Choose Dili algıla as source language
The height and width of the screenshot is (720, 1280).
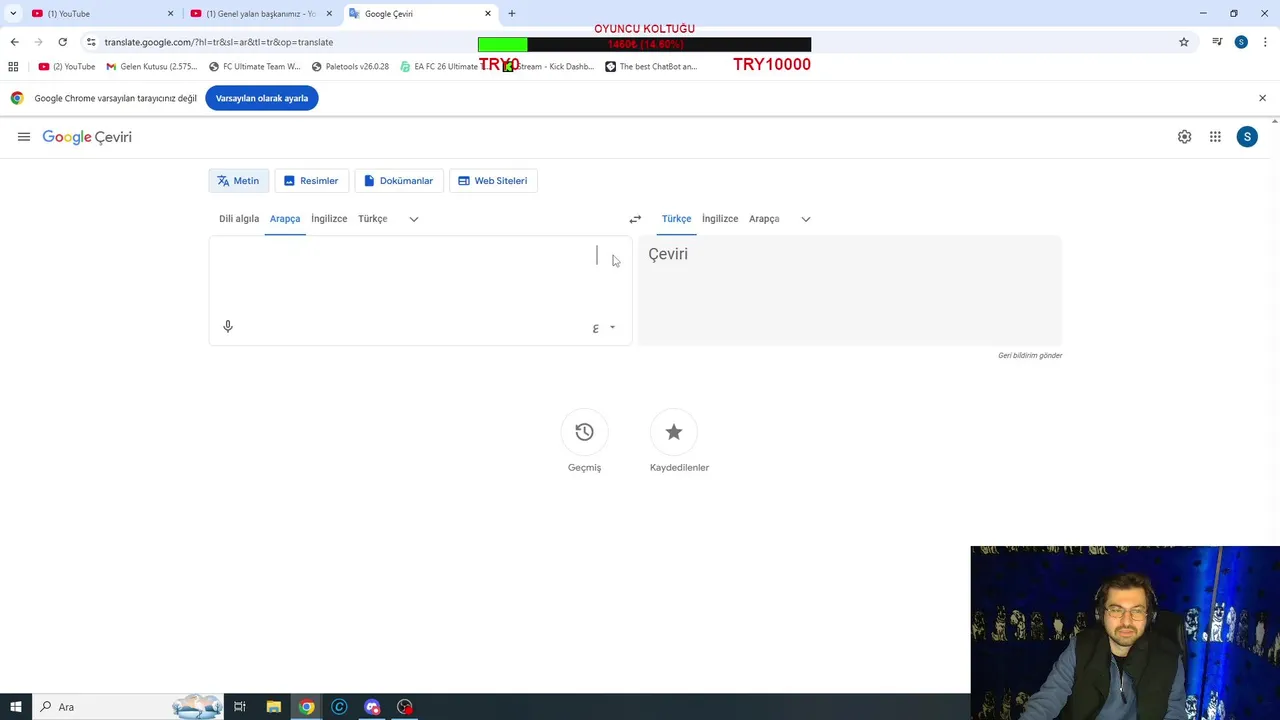[239, 219]
